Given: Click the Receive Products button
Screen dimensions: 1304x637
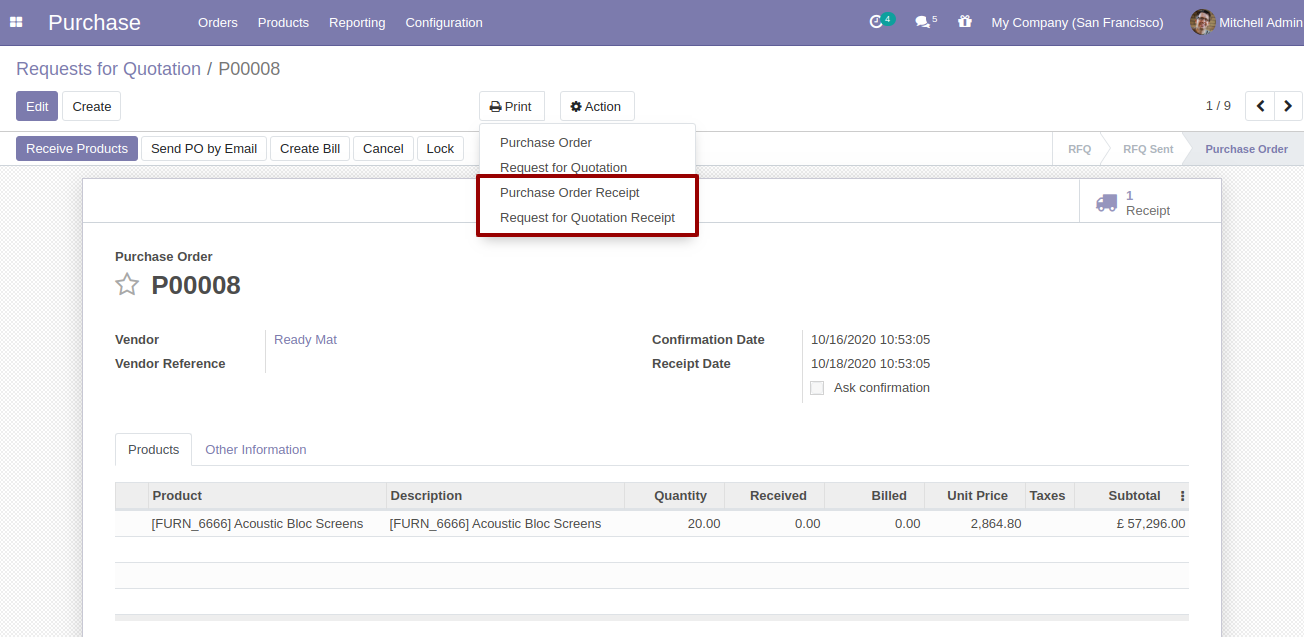Looking at the screenshot, I should pos(76,148).
